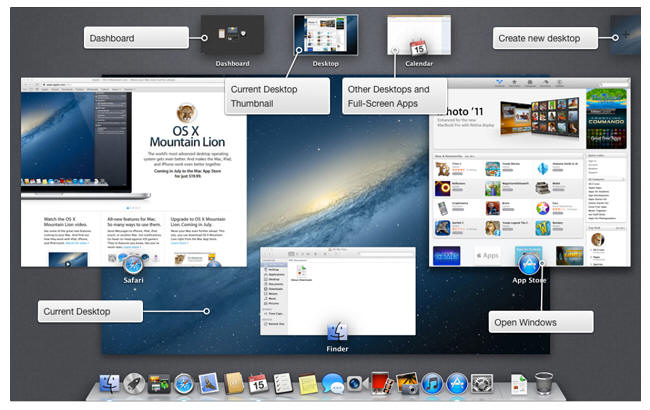
Task: Click the 'Finder' window label text
Action: (x=337, y=349)
